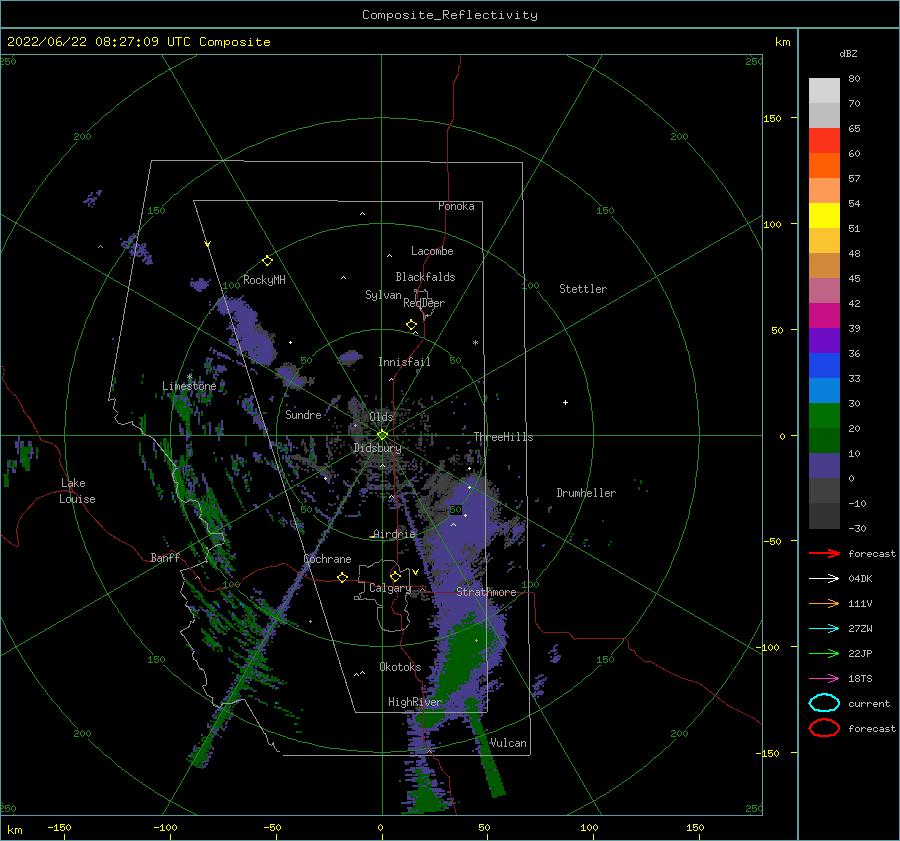Click the Composite_Reflectivity title
This screenshot has height=841, width=900.
click(450, 15)
